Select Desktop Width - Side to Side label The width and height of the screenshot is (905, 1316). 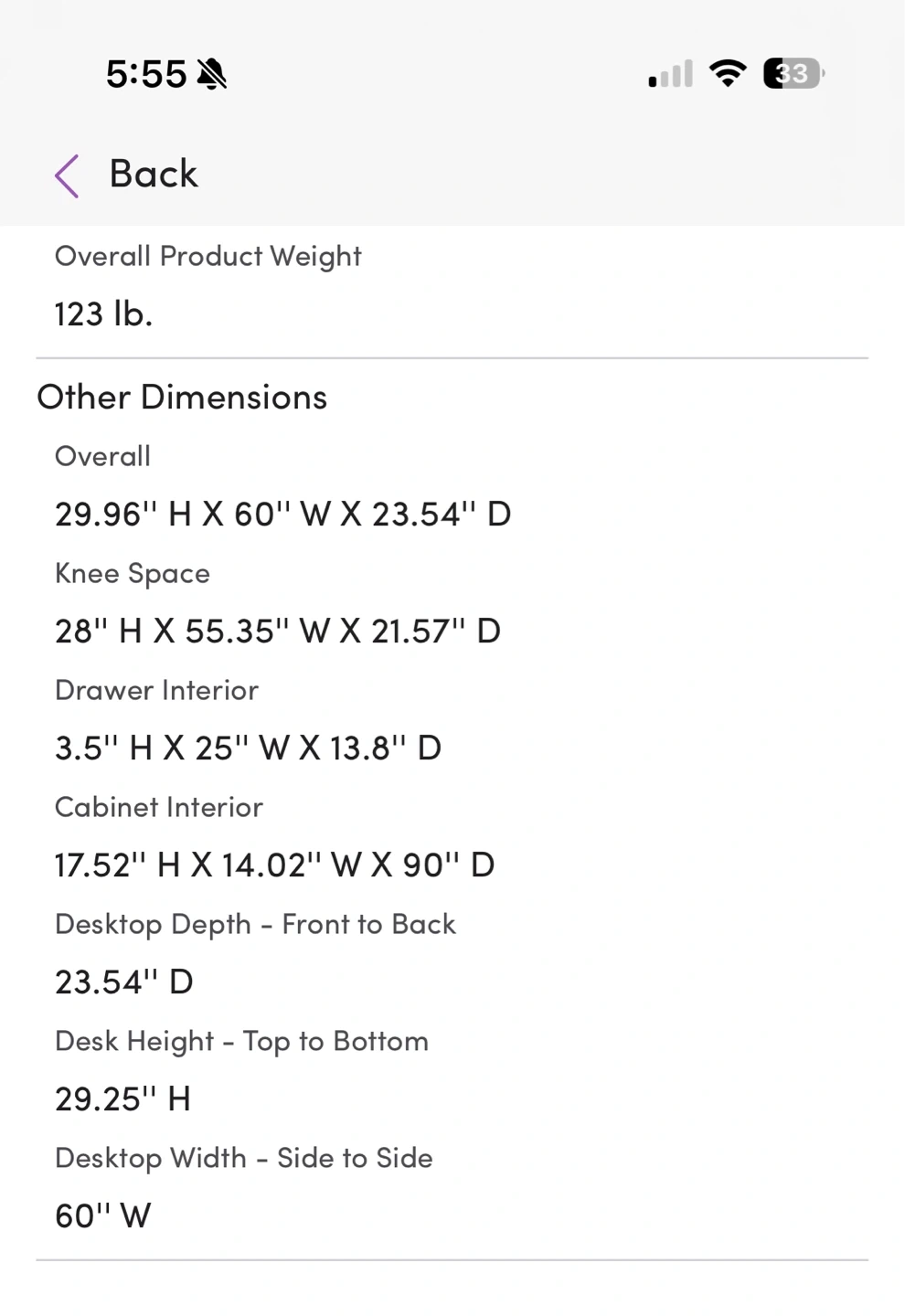244,1159
